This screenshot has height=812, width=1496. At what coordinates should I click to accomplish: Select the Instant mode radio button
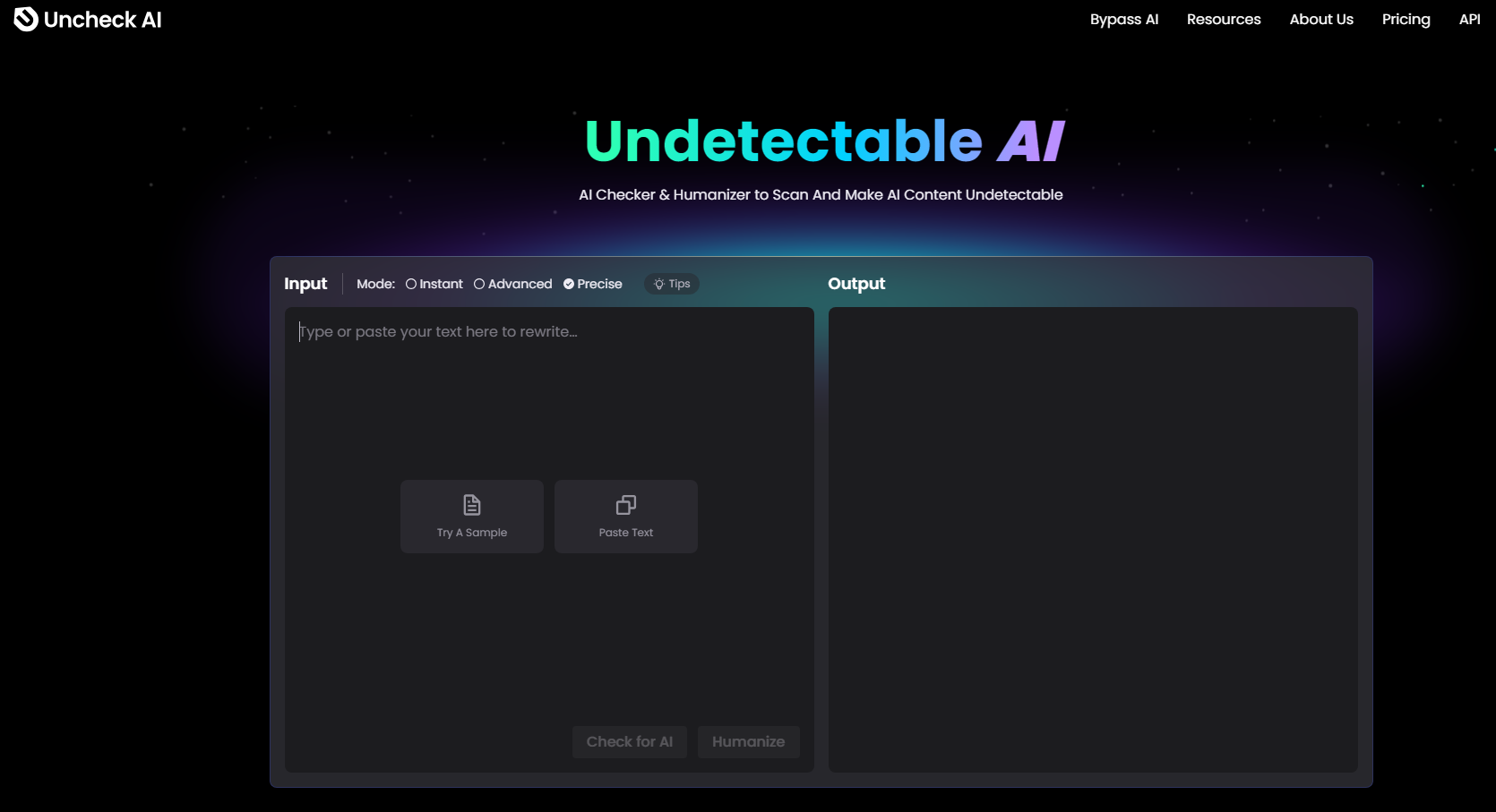pyautogui.click(x=411, y=284)
